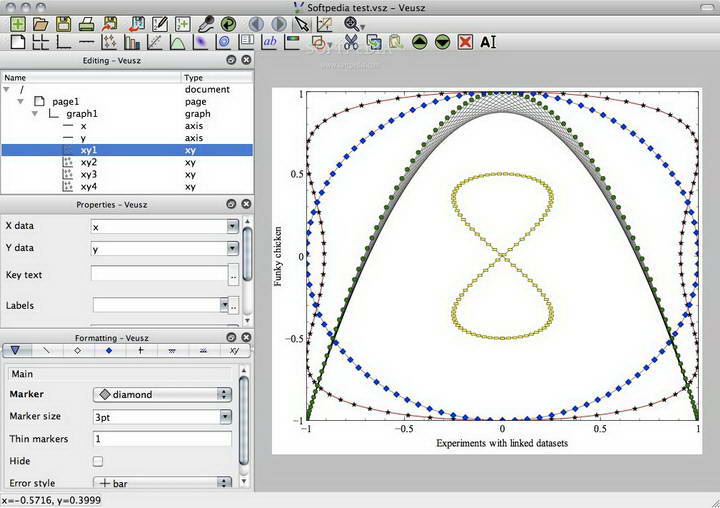Switch to the plot line formatting tab
Viewport: 720px width, 508px height.
point(47,351)
